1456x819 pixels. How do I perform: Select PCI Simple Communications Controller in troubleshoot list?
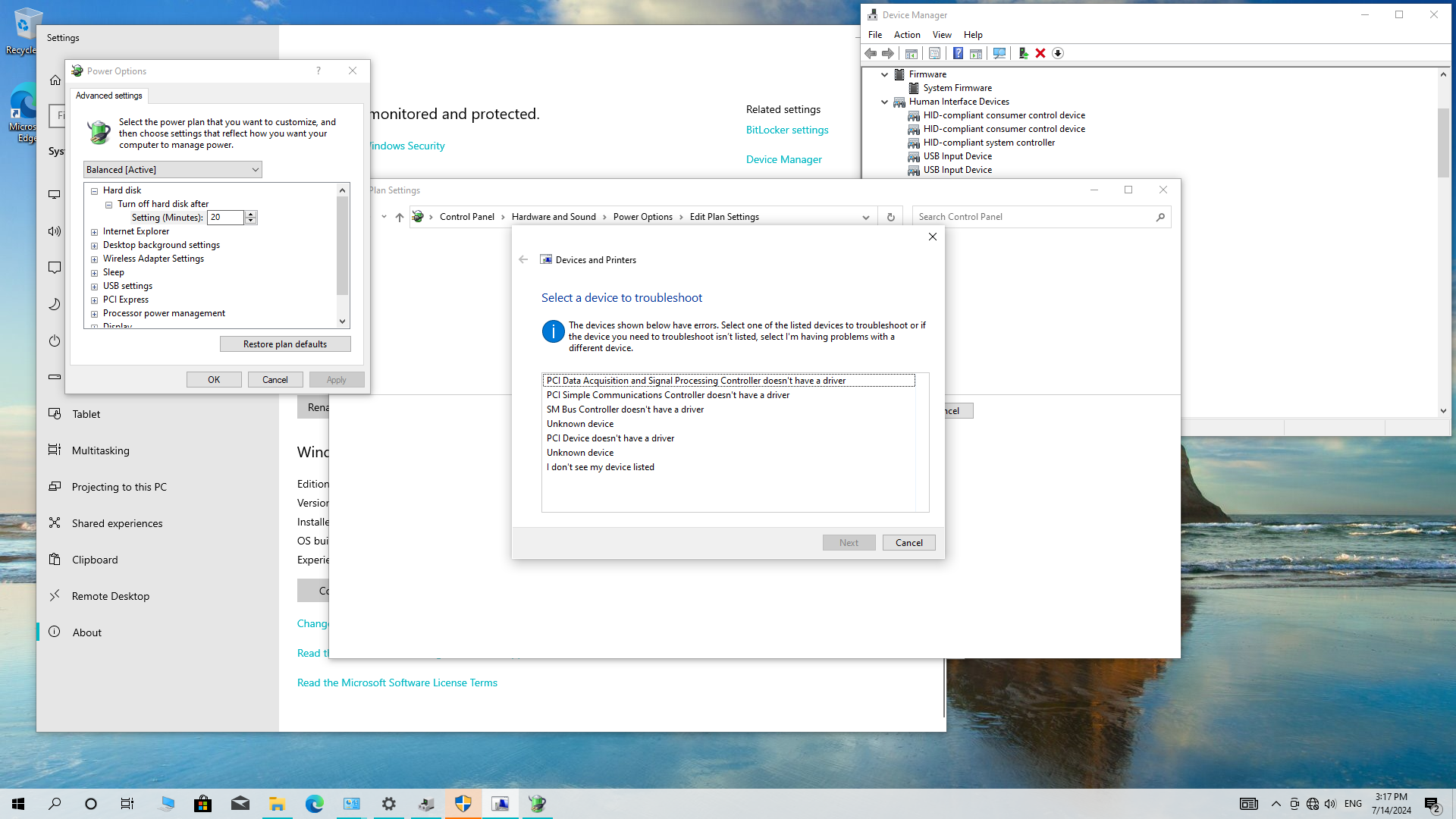pyautogui.click(x=667, y=395)
